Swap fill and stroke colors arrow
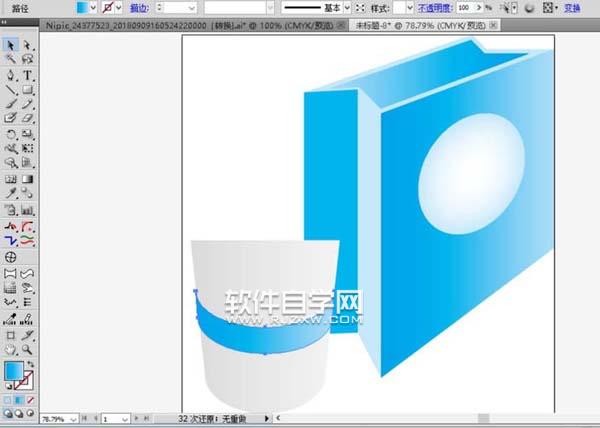 (x=31, y=364)
